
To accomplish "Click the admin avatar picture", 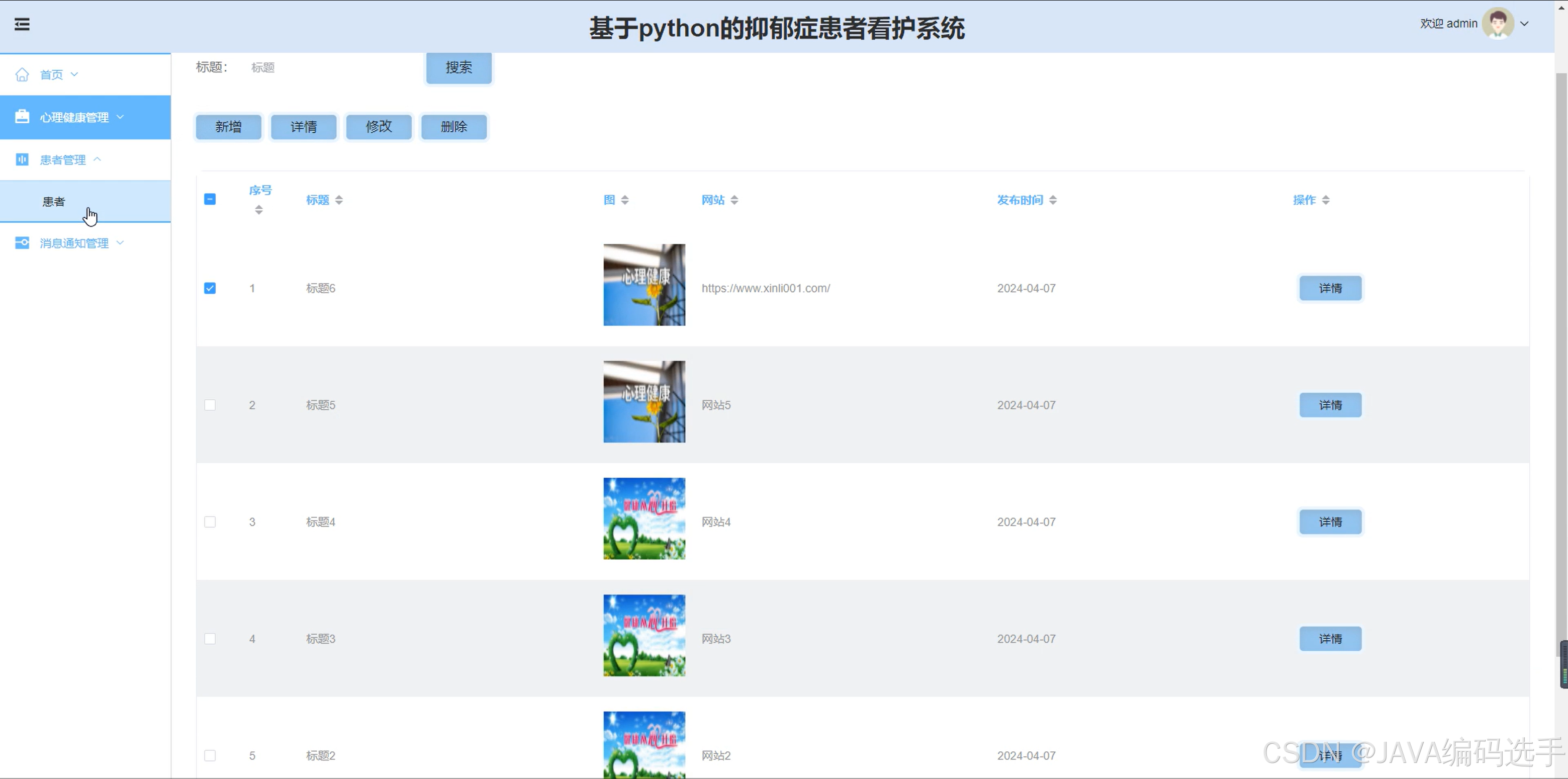I will (x=1498, y=24).
